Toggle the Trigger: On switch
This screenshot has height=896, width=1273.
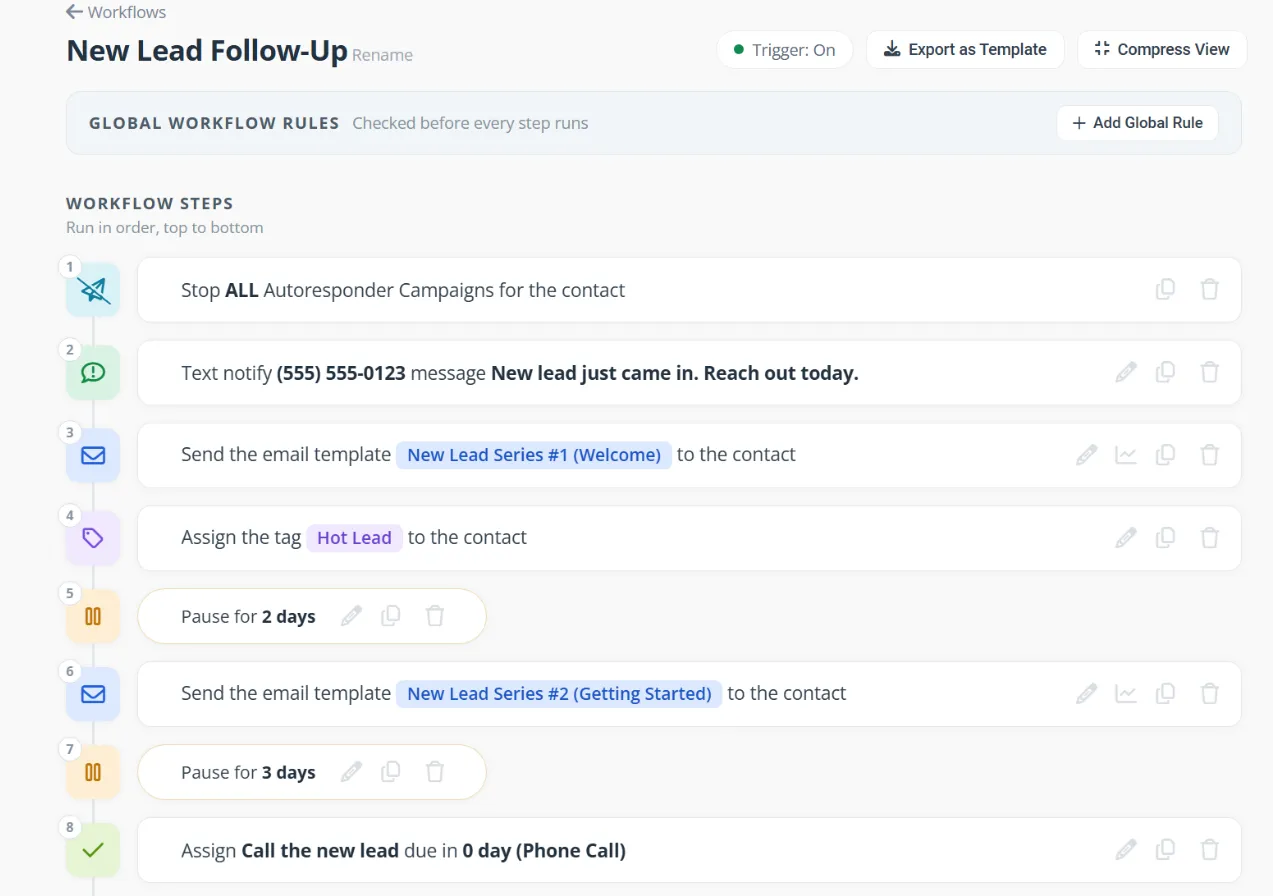pos(784,50)
